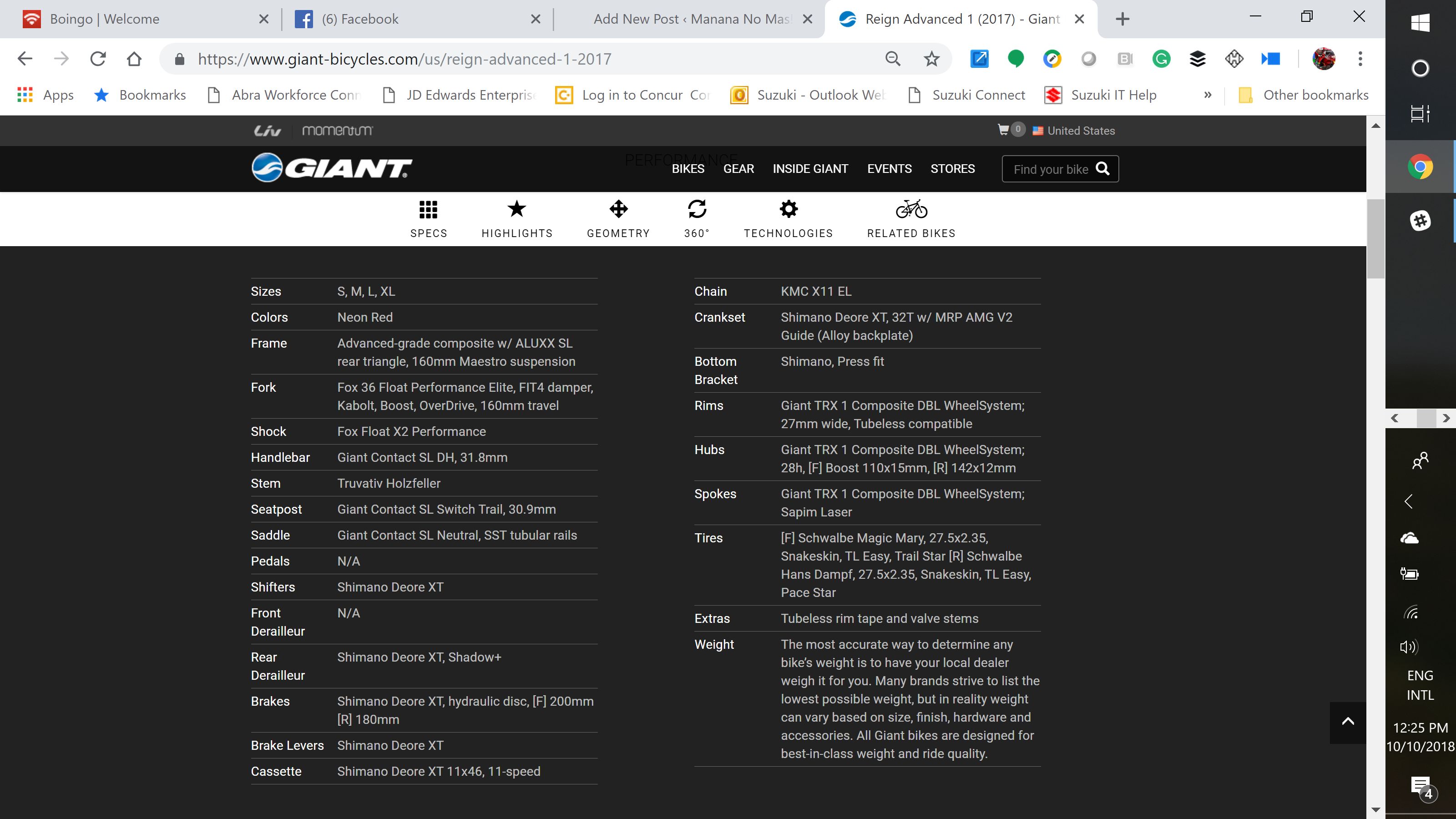Screen dimensions: 1456x819
Task: Open the Apps bookmark shortcut
Action: (46, 95)
